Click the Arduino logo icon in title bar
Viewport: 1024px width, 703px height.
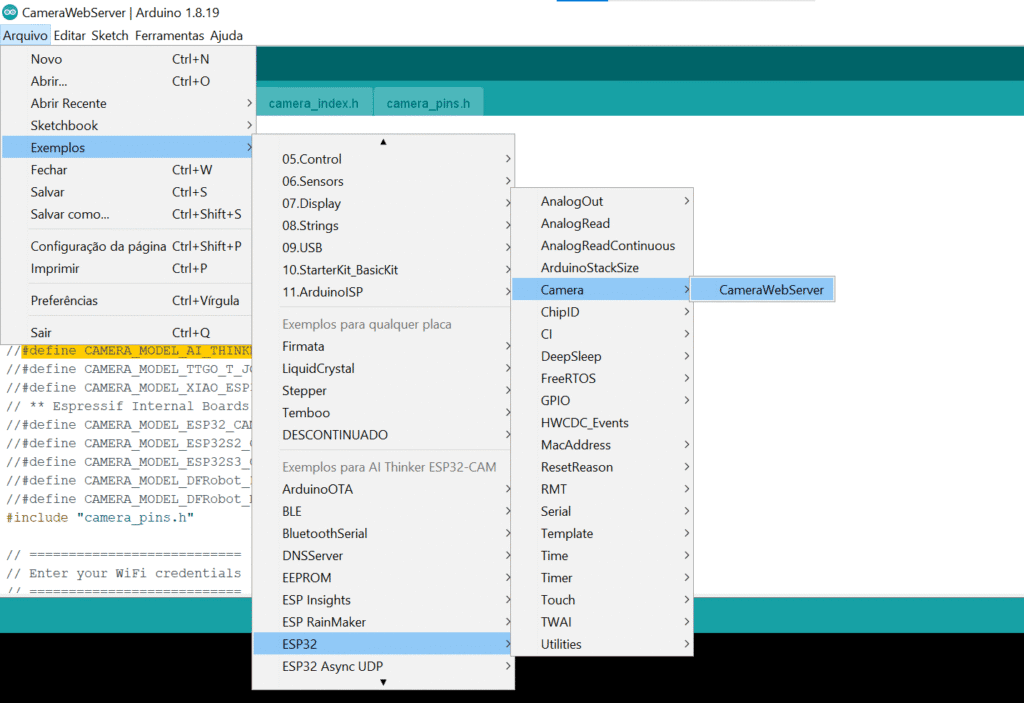point(11,11)
